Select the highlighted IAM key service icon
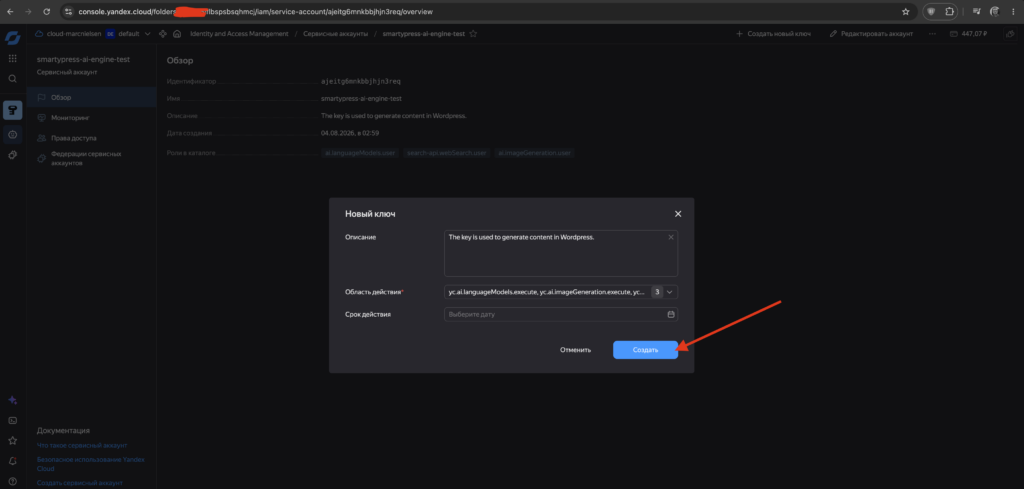1024x489 pixels. coord(12,110)
